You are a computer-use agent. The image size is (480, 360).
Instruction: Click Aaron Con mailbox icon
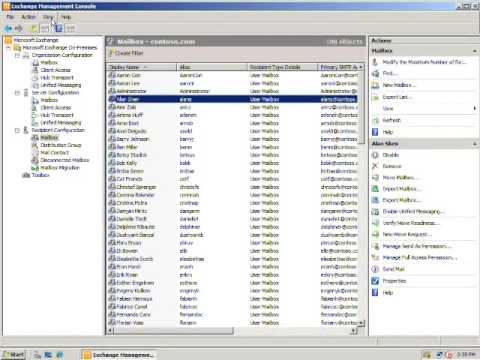coord(112,75)
